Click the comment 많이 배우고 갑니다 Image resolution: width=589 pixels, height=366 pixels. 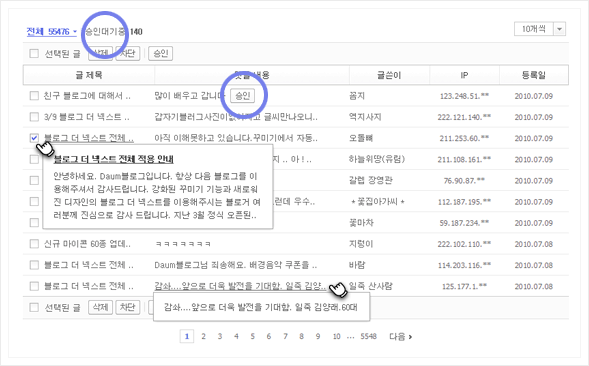tap(190, 96)
